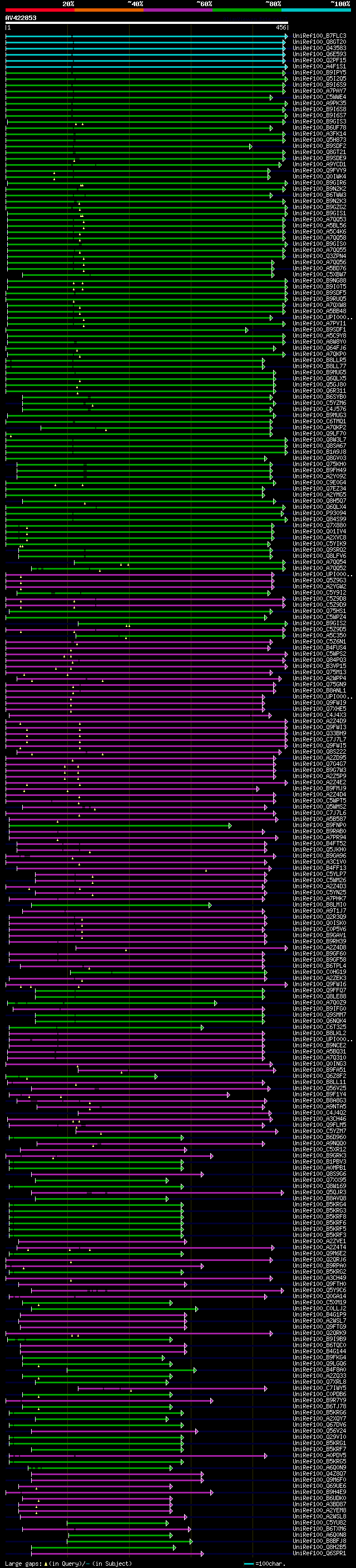Select hit UniRef100_C5YU82
This screenshot has width=356, height=1568.
319,1522
